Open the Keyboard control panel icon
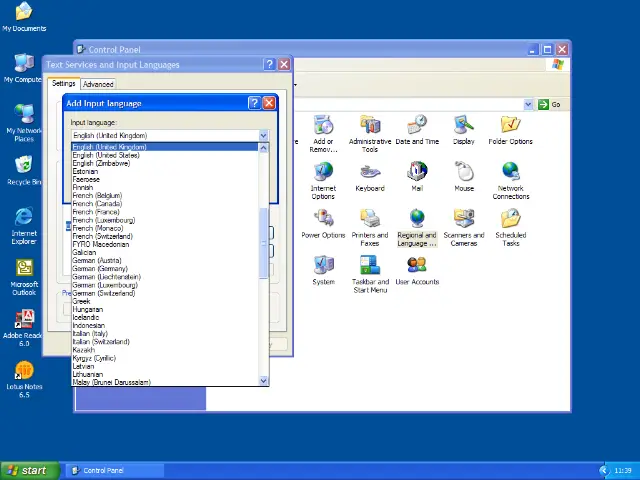The width and height of the screenshot is (640, 480). point(369,174)
